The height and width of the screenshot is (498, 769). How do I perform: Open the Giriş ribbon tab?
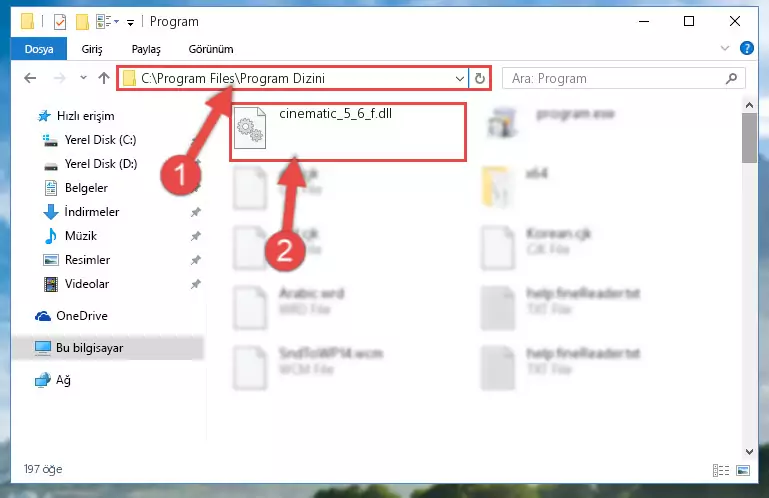coord(92,49)
